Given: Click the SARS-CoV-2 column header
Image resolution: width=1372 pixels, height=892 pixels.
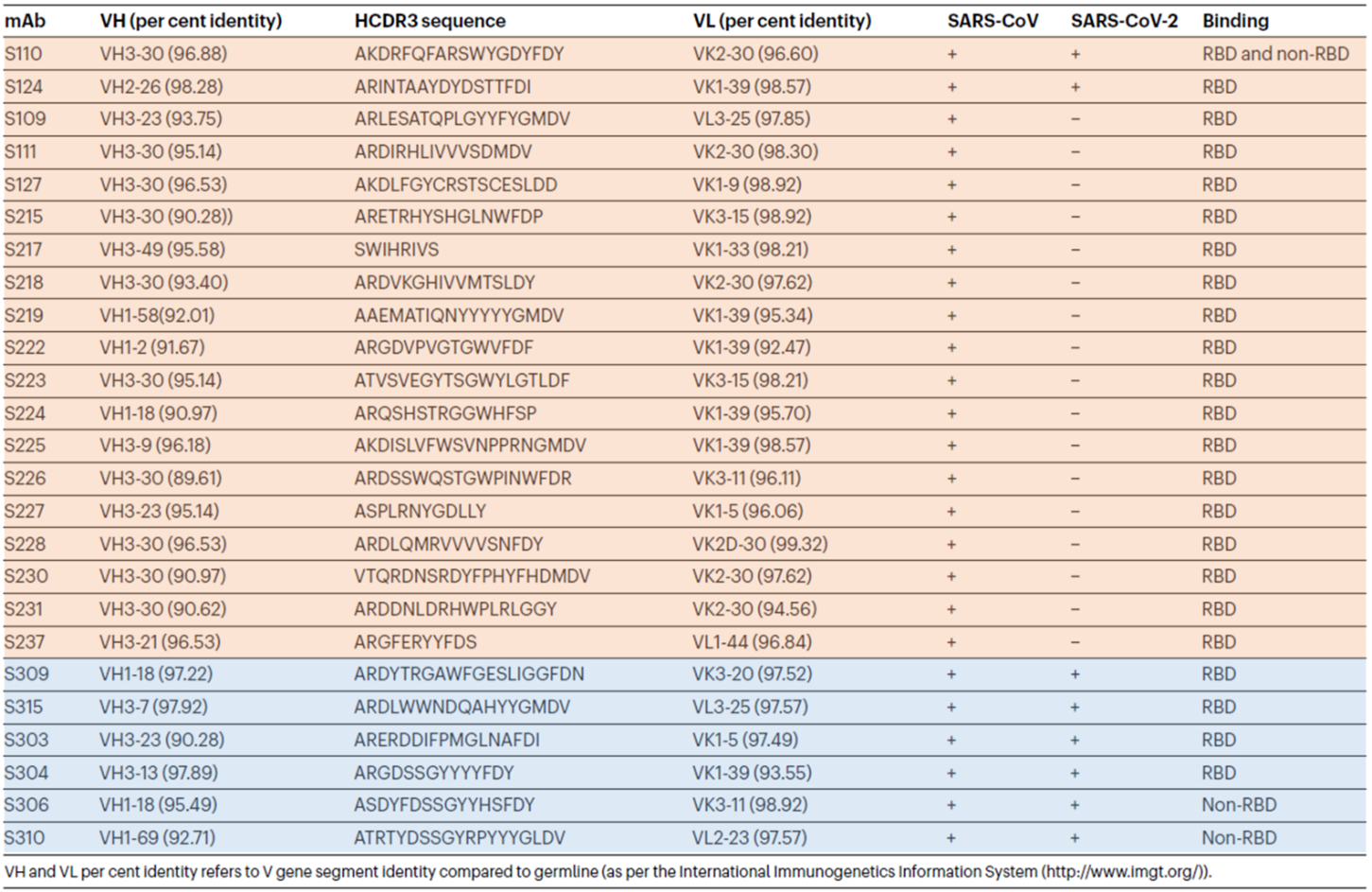Looking at the screenshot, I should pos(1123,21).
